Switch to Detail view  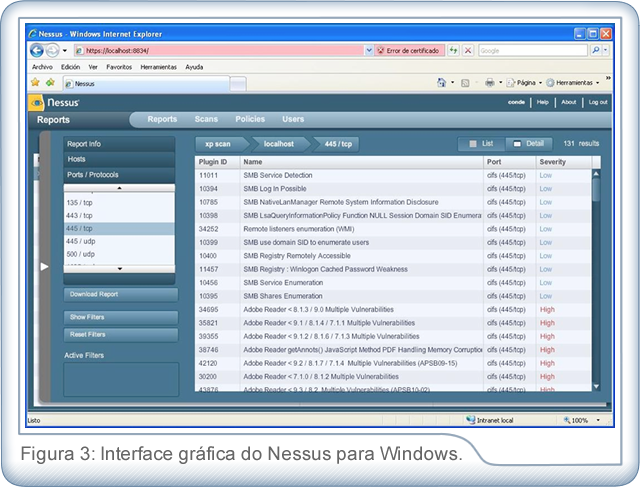pyautogui.click(x=529, y=144)
